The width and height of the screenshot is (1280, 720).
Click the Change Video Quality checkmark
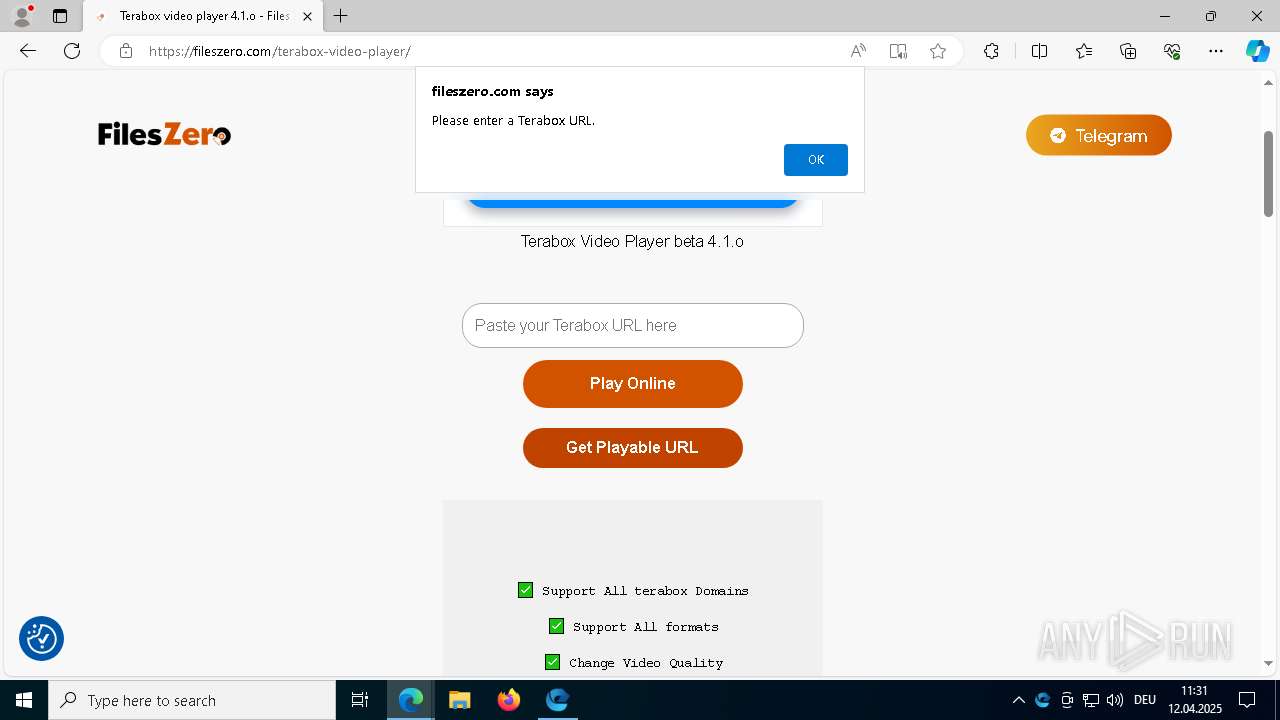pyautogui.click(x=552, y=662)
